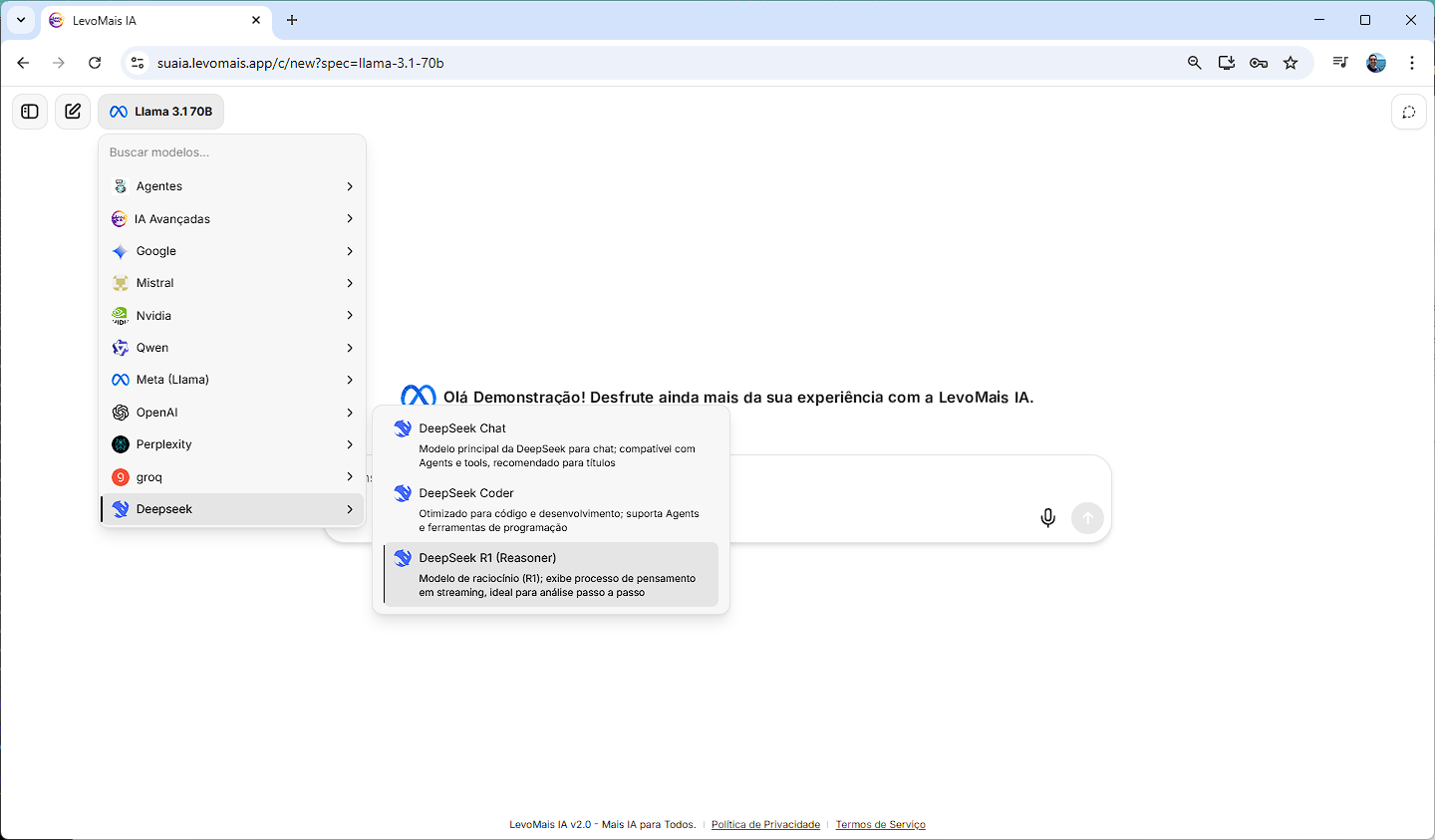Expand the IA Avançadas model group
The height and width of the screenshot is (840, 1435).
click(x=232, y=219)
